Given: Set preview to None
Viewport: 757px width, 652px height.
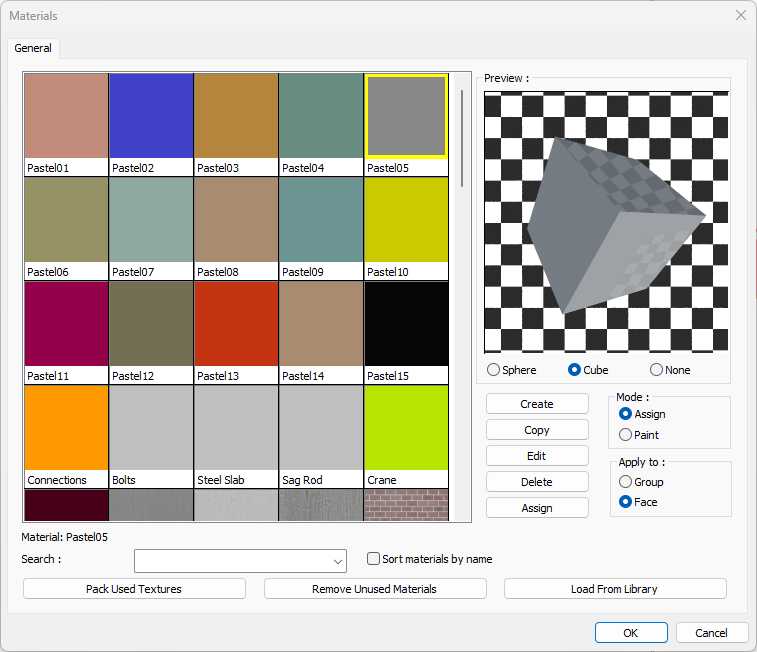Looking at the screenshot, I should (x=657, y=370).
